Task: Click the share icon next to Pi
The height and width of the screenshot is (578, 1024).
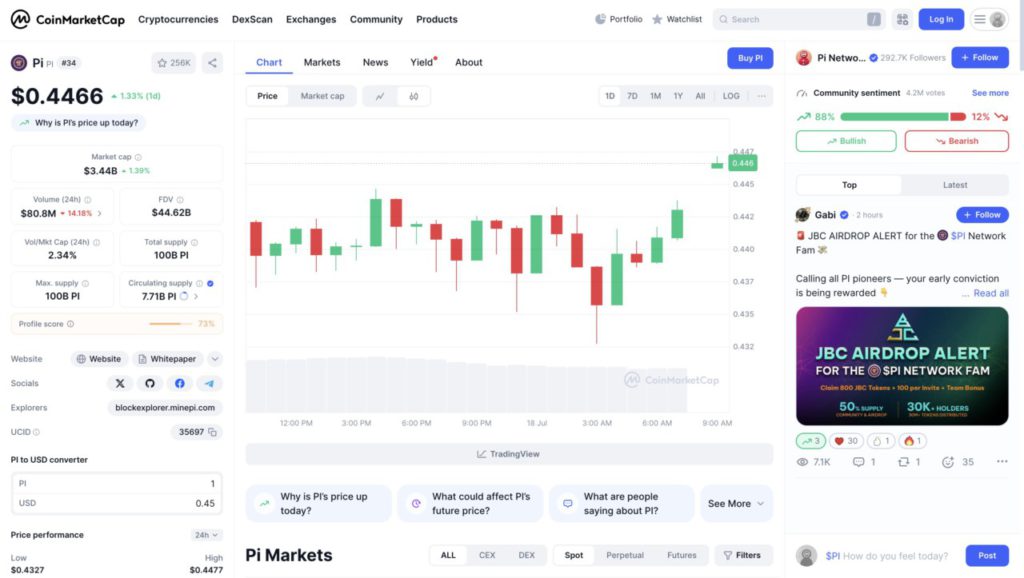Action: click(212, 63)
